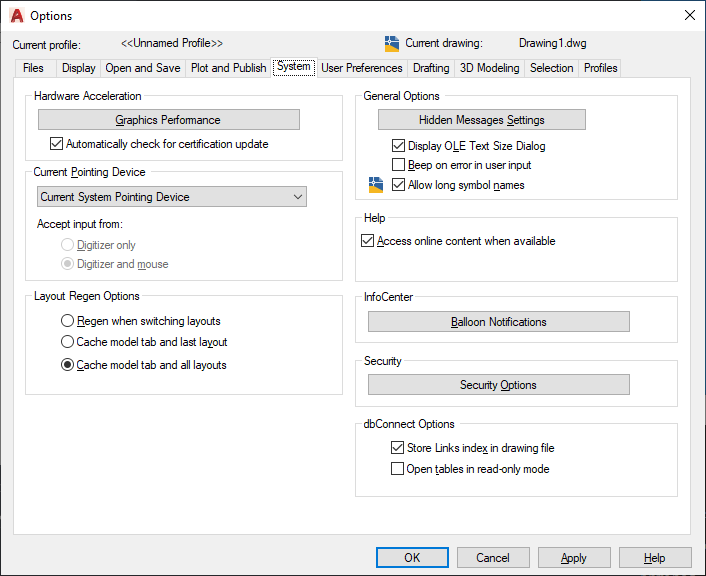
Task: Switch to the Display tab
Action: [x=79, y=68]
